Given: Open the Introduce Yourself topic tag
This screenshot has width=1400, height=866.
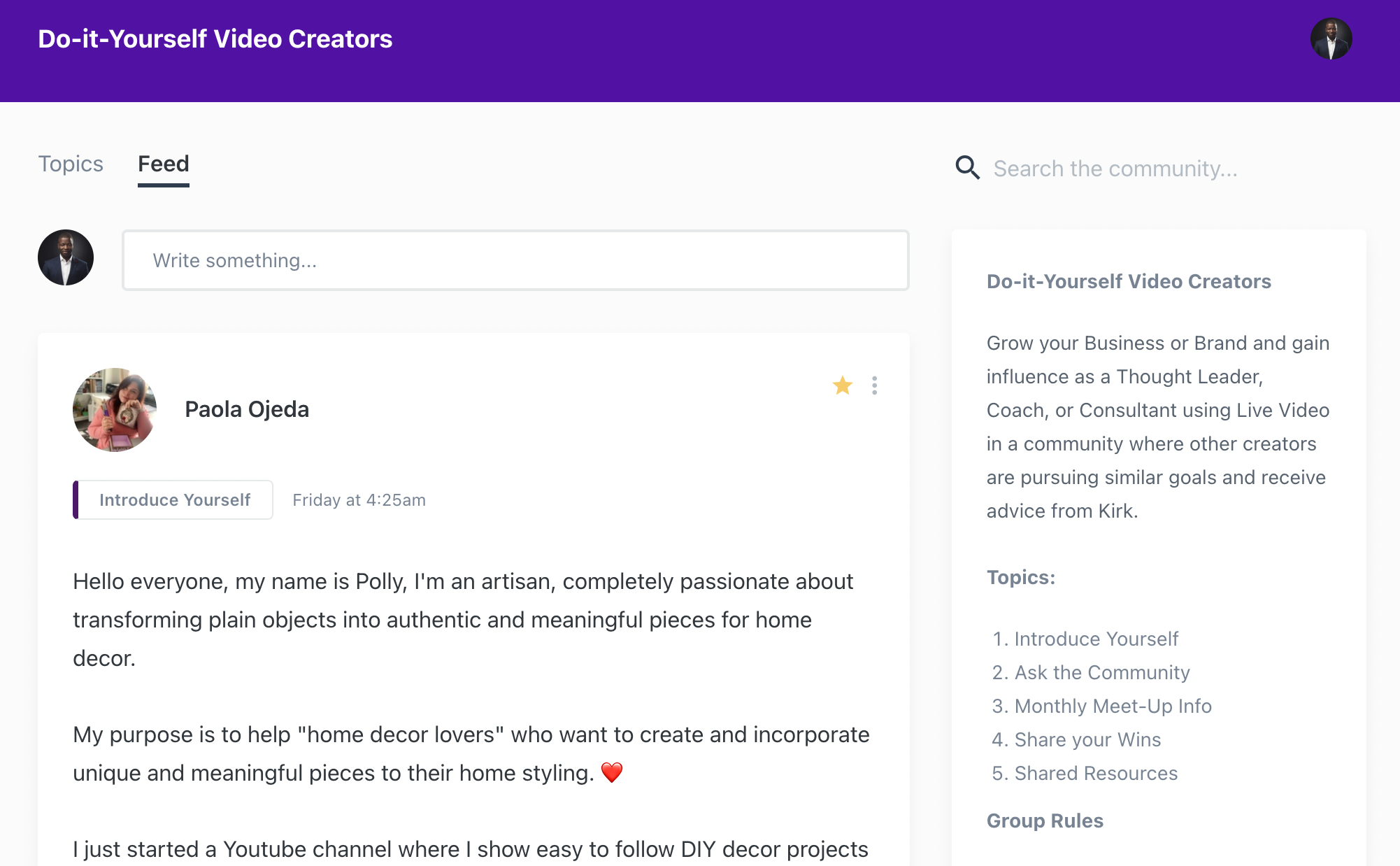Looking at the screenshot, I should (x=174, y=500).
